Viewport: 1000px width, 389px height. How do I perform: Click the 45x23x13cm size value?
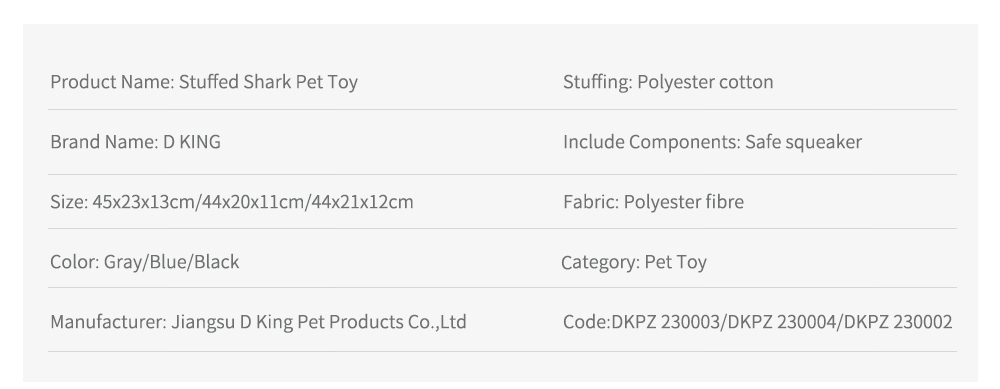[144, 202]
